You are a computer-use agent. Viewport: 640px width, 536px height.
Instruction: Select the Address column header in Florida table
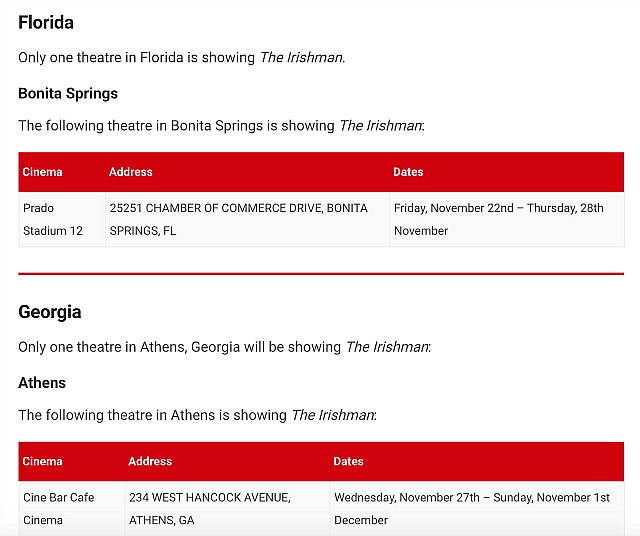(x=131, y=172)
